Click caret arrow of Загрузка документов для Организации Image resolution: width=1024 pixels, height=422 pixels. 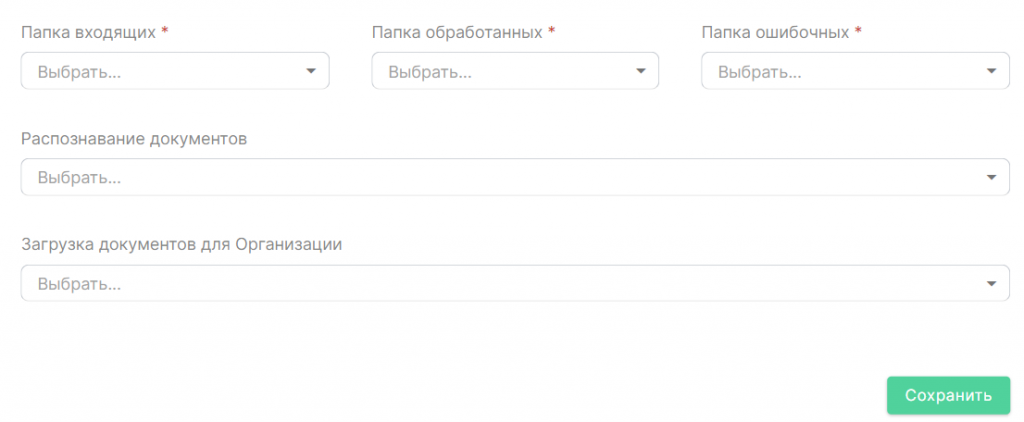(991, 284)
